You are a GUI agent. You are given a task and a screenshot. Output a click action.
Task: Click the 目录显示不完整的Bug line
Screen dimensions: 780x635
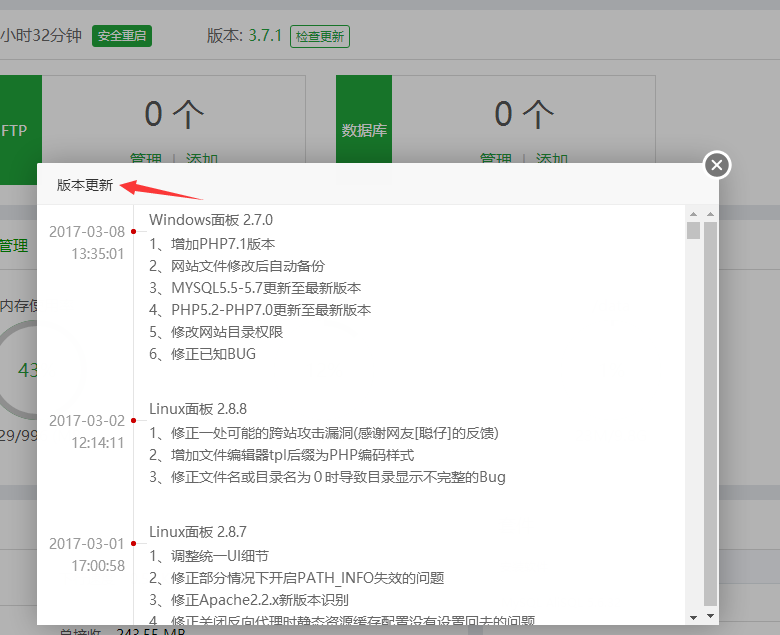pos(327,477)
